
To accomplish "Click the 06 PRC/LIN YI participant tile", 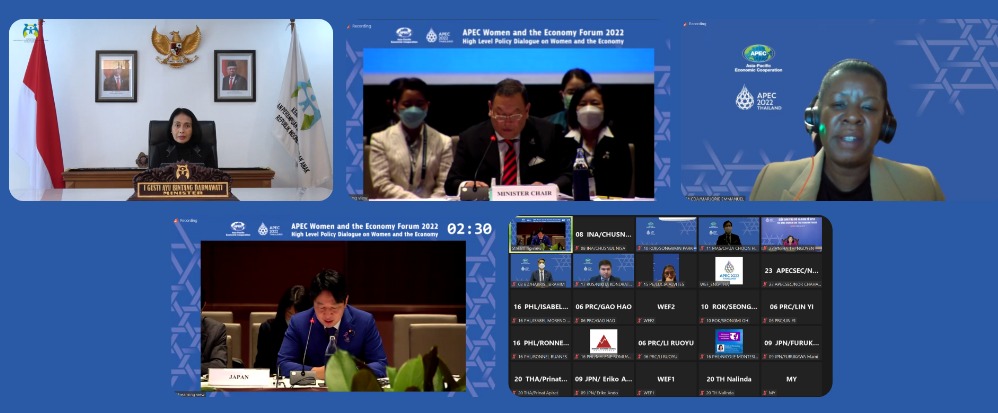I will (x=791, y=307).
